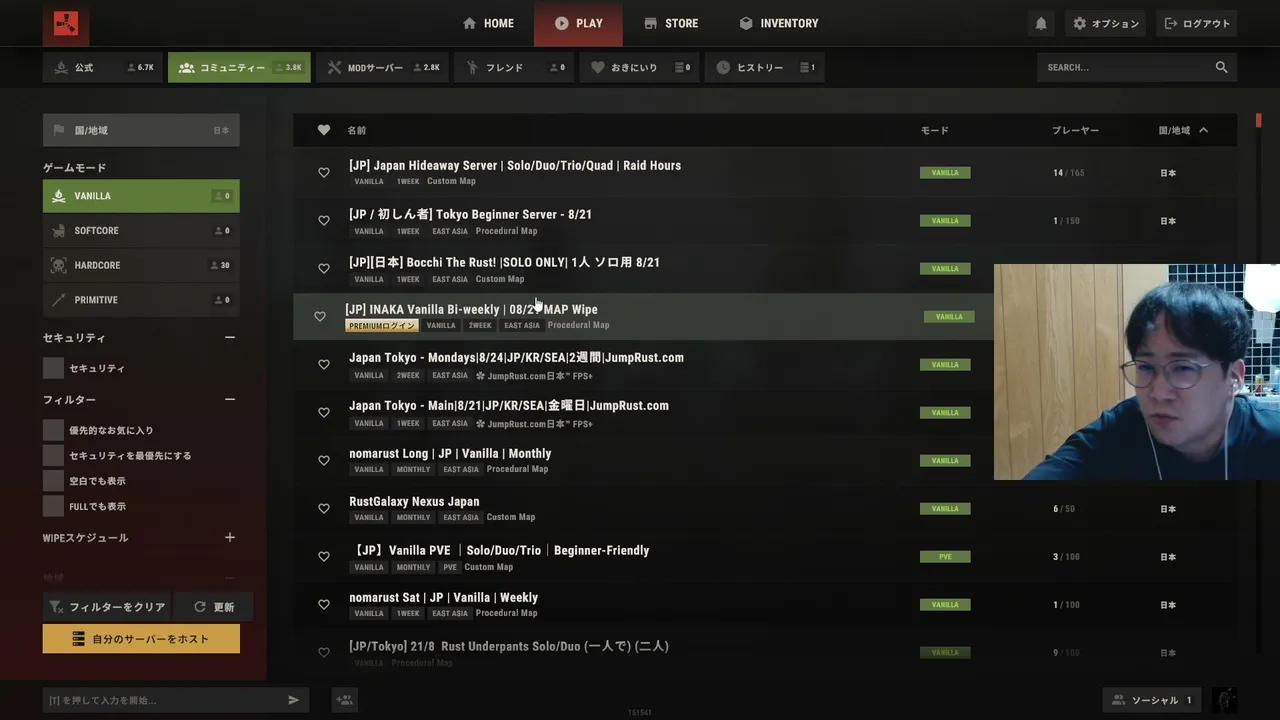Expand the WIPEスケジュール section
Screen dimensions: 1280x720
230,538
